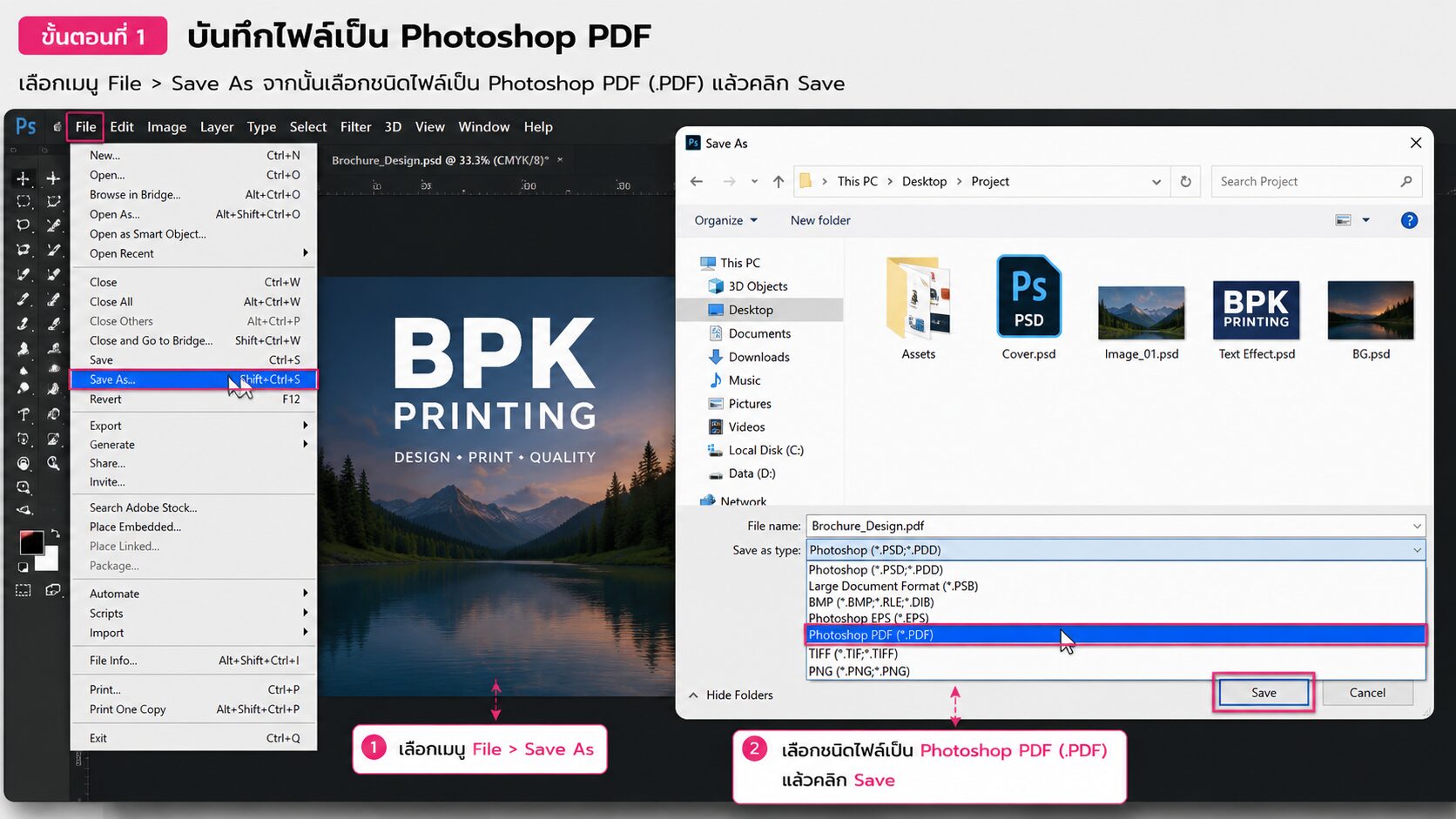Screen dimensions: 1456x819
Task: Expand the File name dropdown arrow
Action: point(1417,527)
